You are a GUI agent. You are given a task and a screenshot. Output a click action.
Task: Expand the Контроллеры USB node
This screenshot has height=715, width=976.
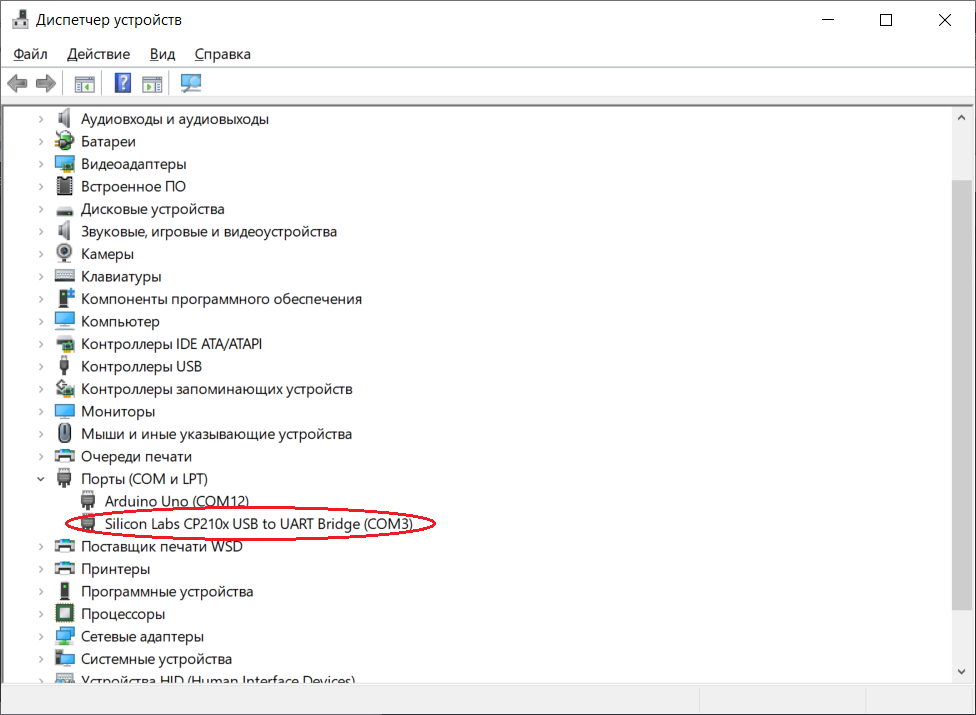click(41, 367)
